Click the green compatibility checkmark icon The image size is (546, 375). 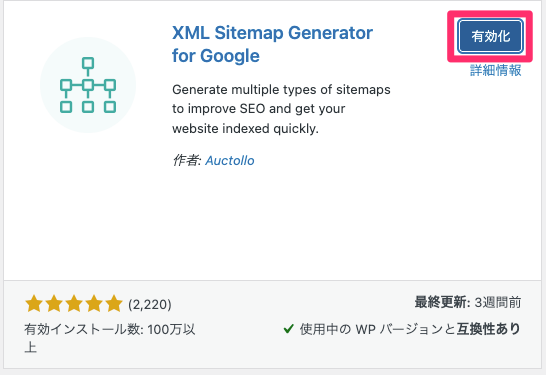tap(289, 328)
